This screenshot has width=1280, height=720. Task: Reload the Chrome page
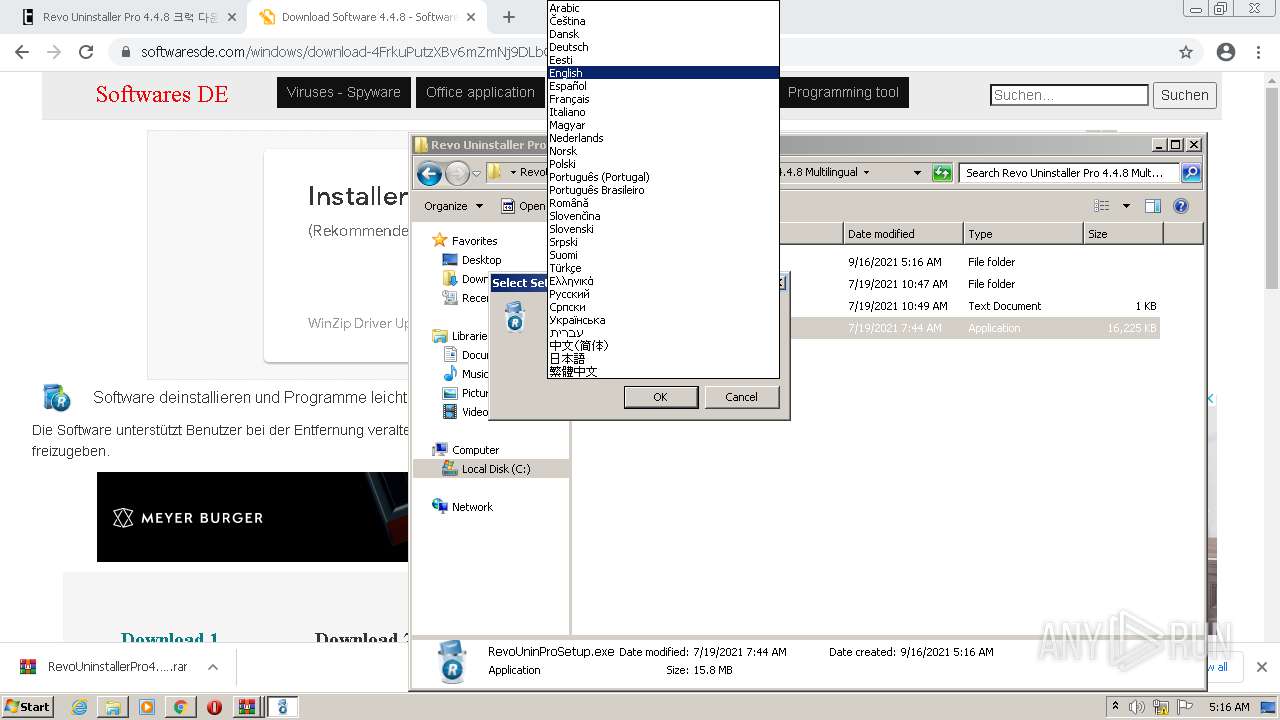click(x=86, y=52)
